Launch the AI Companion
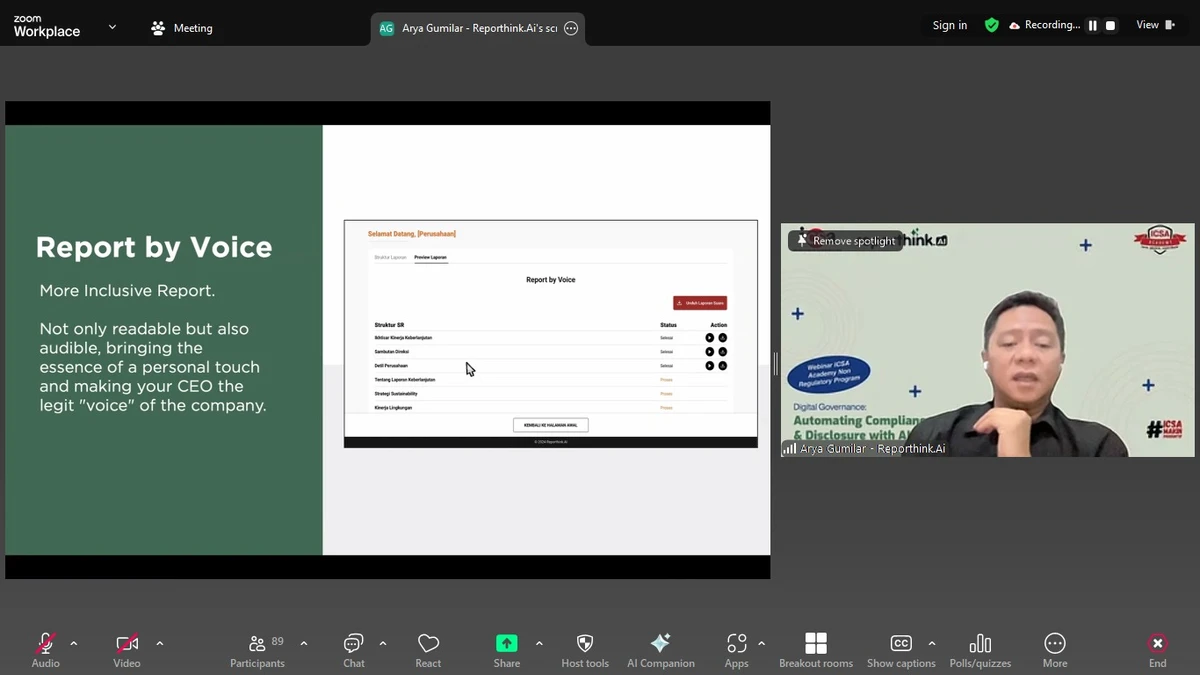This screenshot has width=1200, height=675. point(660,649)
